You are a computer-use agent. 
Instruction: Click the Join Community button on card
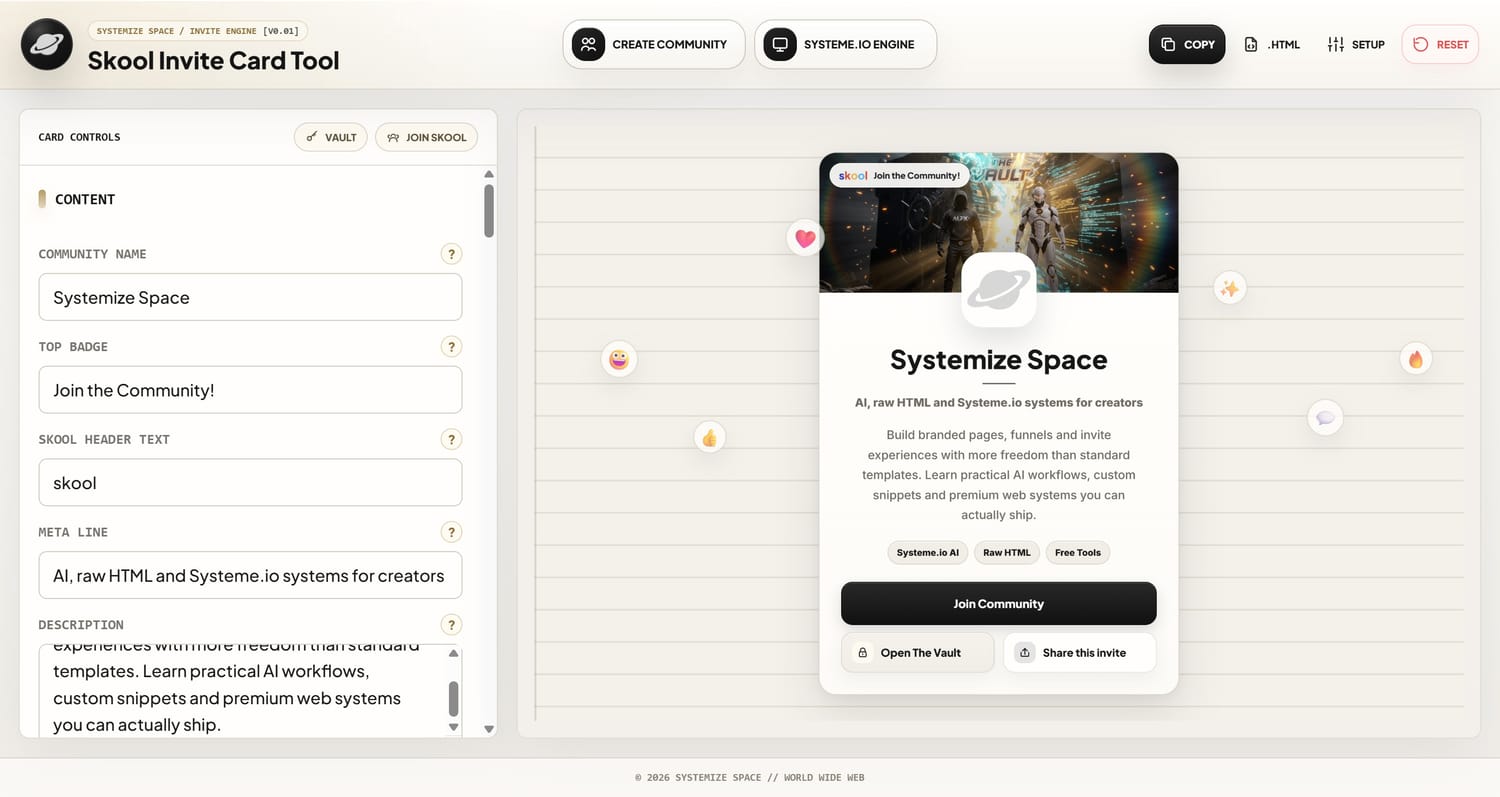click(998, 604)
